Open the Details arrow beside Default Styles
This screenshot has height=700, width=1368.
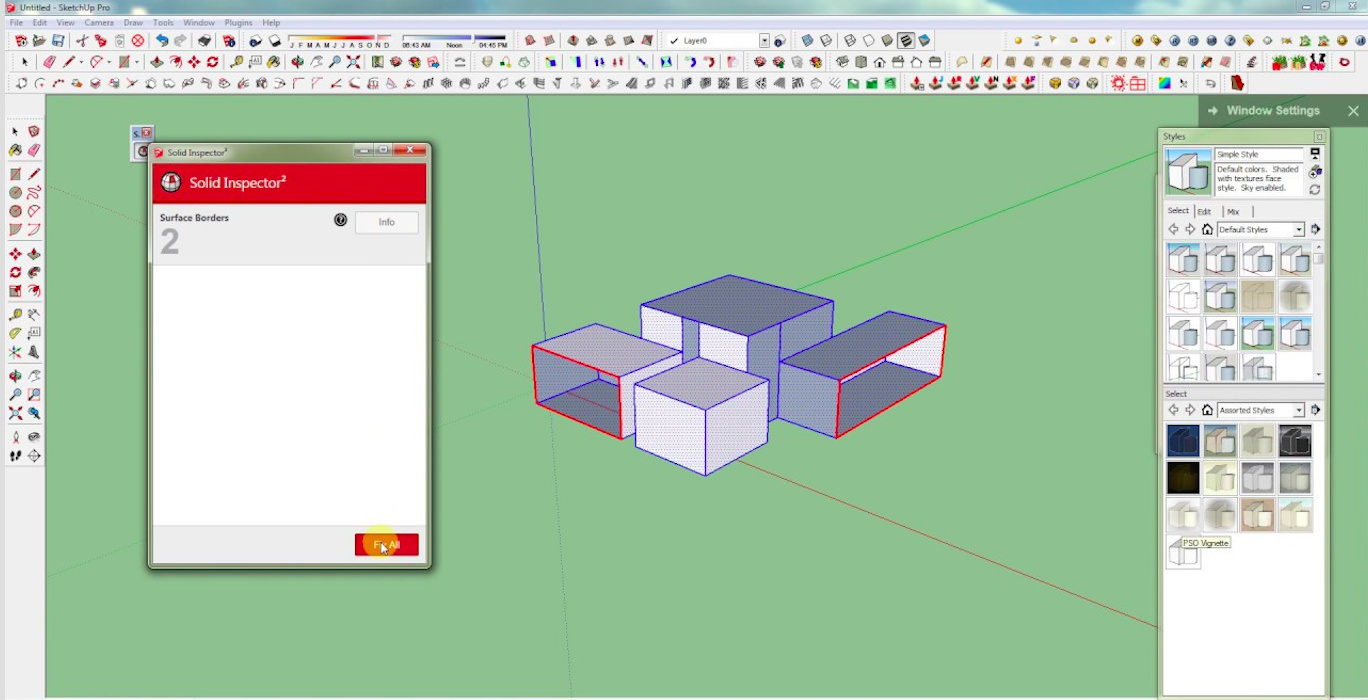[1315, 229]
